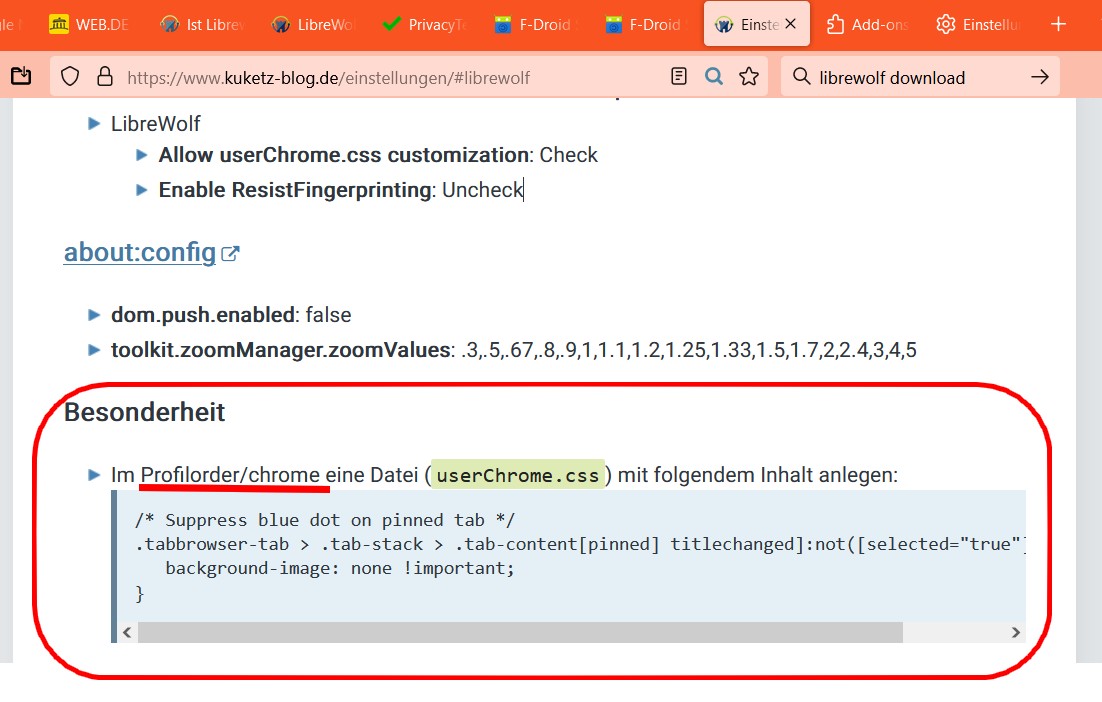
Task: Click external link icon beside about:config
Action: pyautogui.click(x=231, y=254)
